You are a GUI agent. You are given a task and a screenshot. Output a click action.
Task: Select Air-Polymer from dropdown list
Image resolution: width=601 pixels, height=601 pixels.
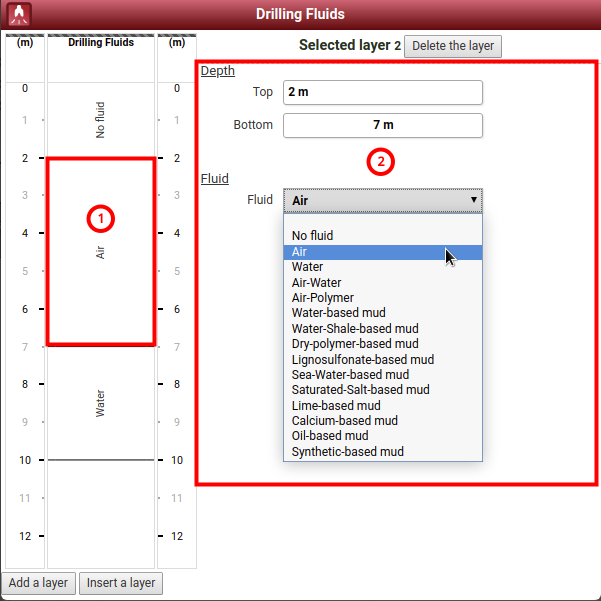pos(322,298)
